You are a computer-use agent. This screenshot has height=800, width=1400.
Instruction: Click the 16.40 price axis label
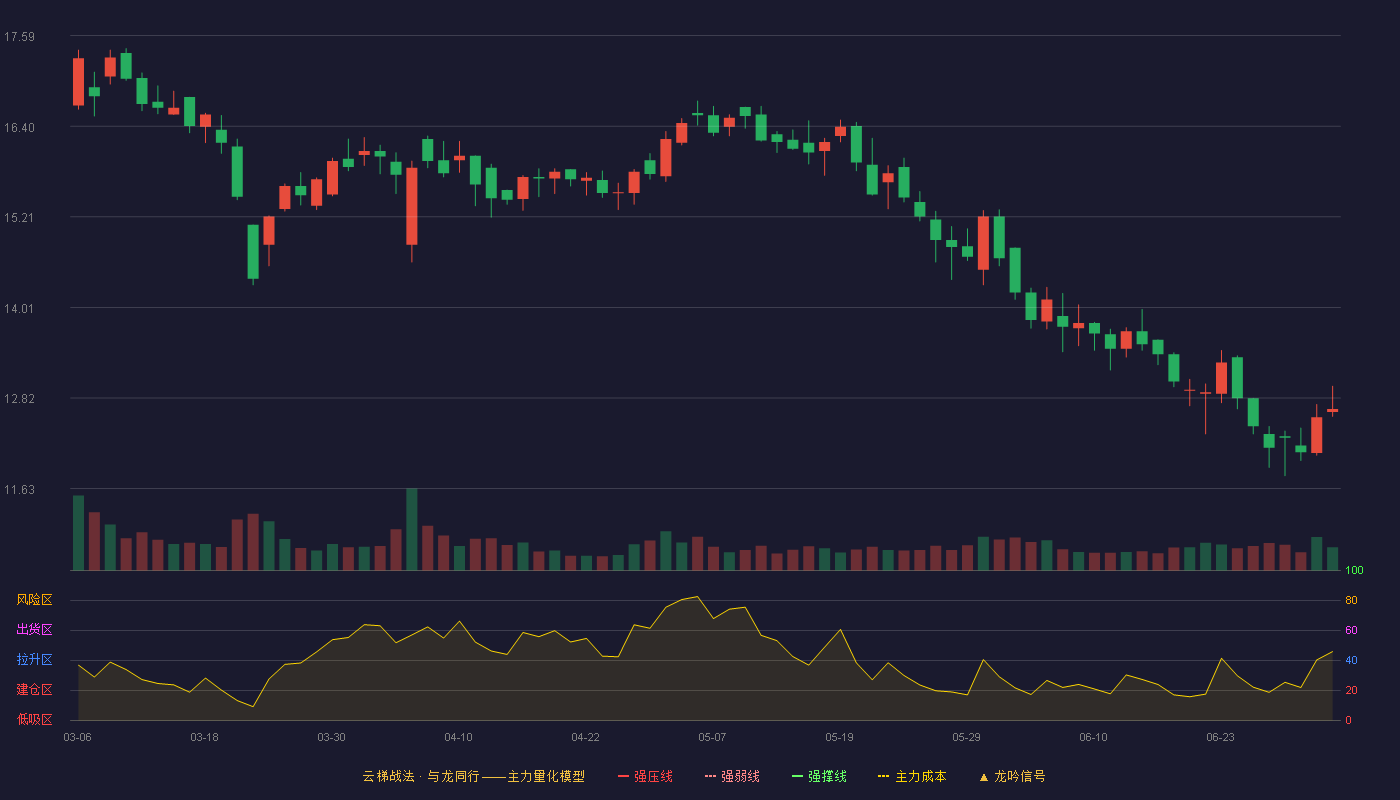click(19, 127)
